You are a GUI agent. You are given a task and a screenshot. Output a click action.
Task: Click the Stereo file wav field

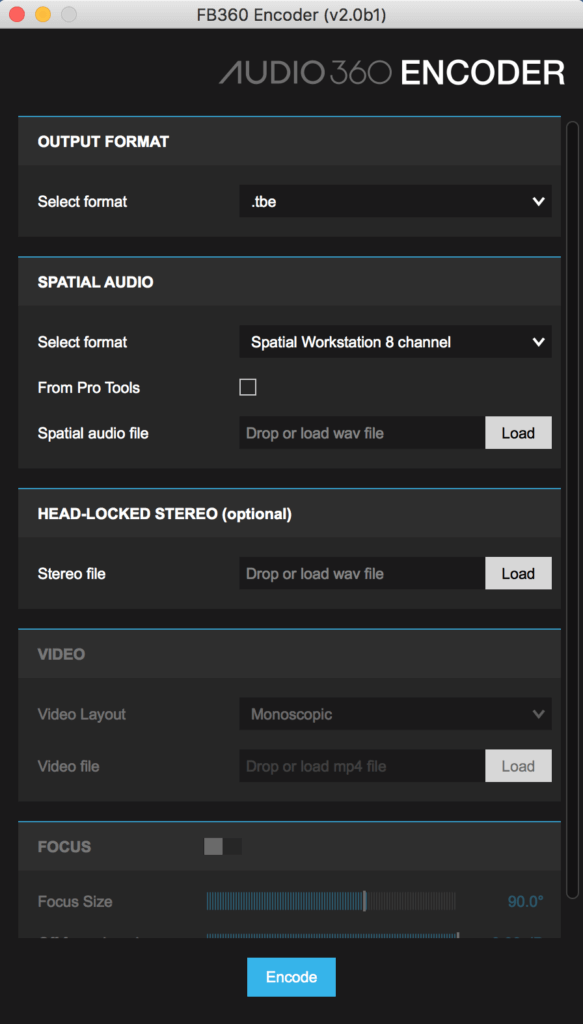pyautogui.click(x=362, y=573)
